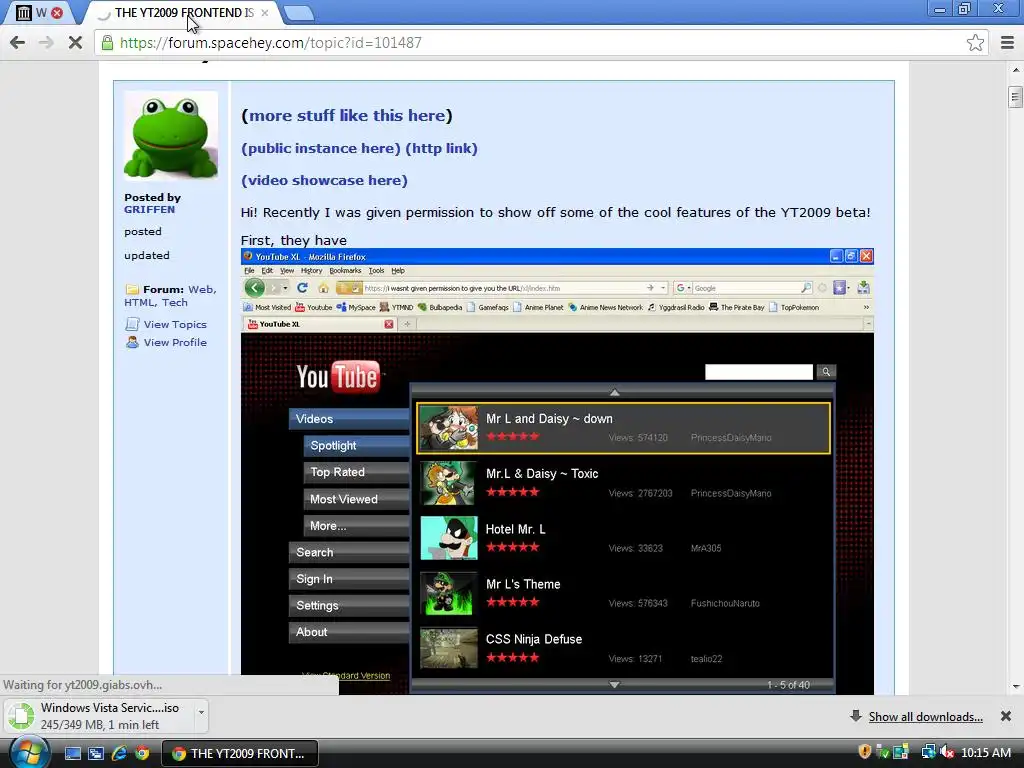Open the Web forum link
The image size is (1024, 768).
coord(202,289)
